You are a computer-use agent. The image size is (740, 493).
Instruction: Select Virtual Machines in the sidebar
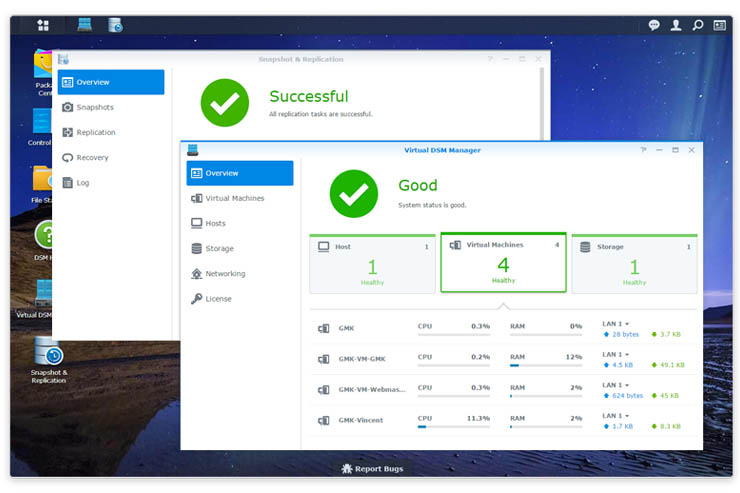[x=234, y=198]
